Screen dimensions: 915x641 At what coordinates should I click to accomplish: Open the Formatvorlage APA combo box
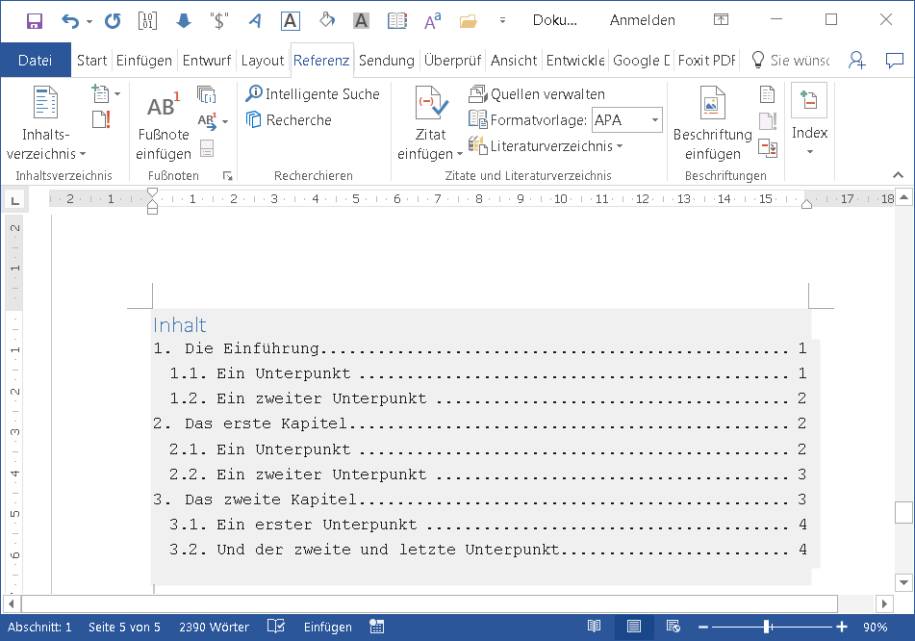[627, 120]
